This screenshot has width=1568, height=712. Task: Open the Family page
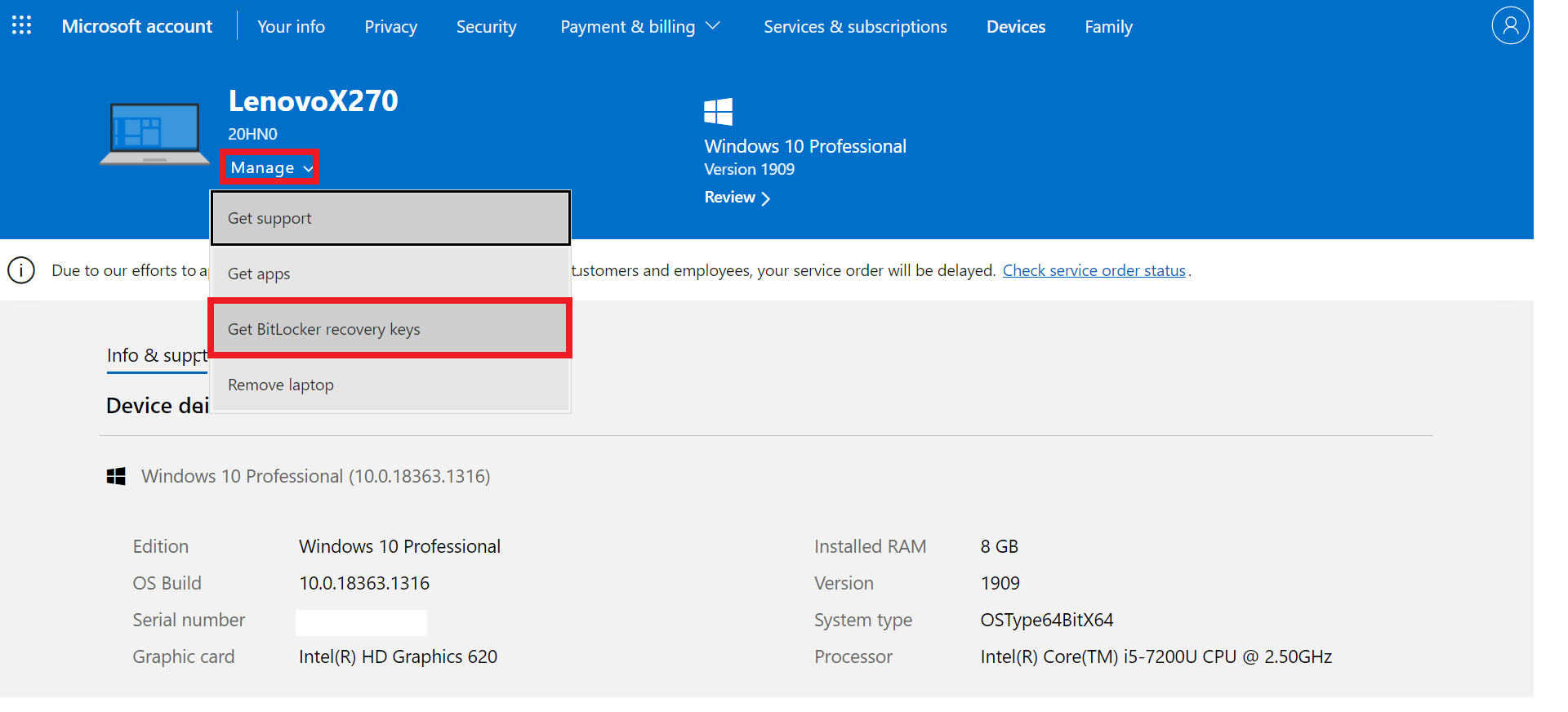[x=1108, y=27]
